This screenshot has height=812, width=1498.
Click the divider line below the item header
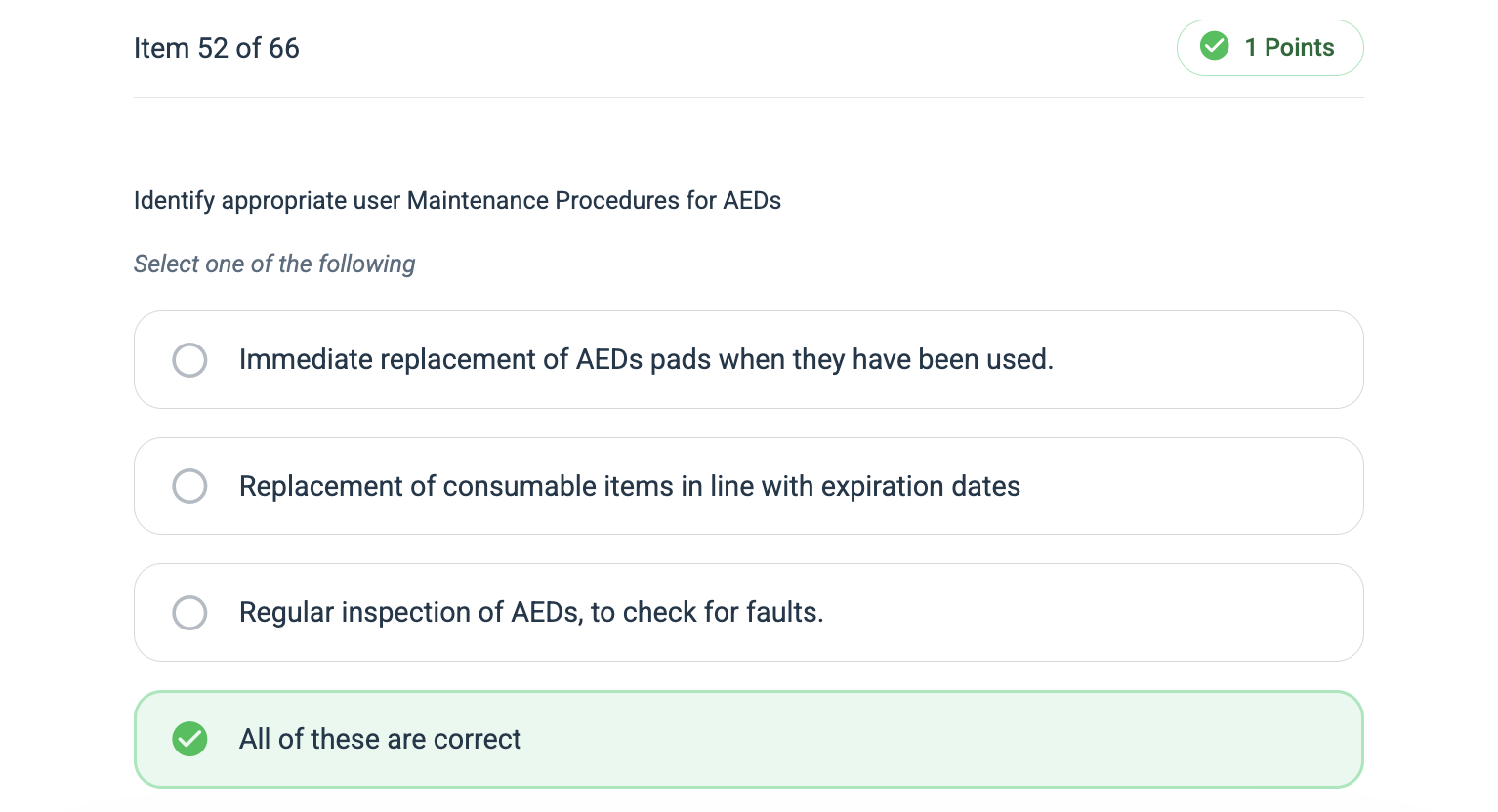[748, 97]
